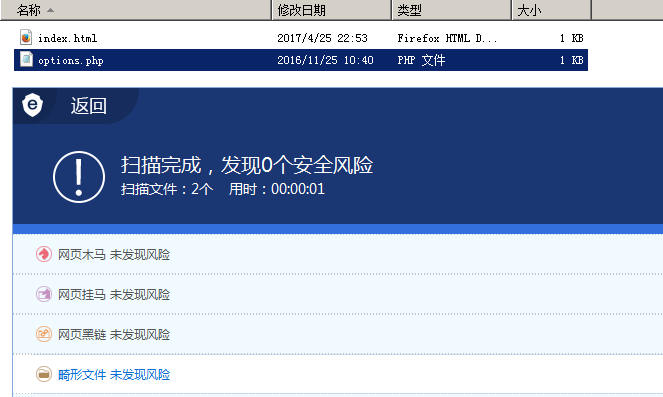Click the 畸形文件 folder icon
The height and width of the screenshot is (397, 663).
pos(44,374)
